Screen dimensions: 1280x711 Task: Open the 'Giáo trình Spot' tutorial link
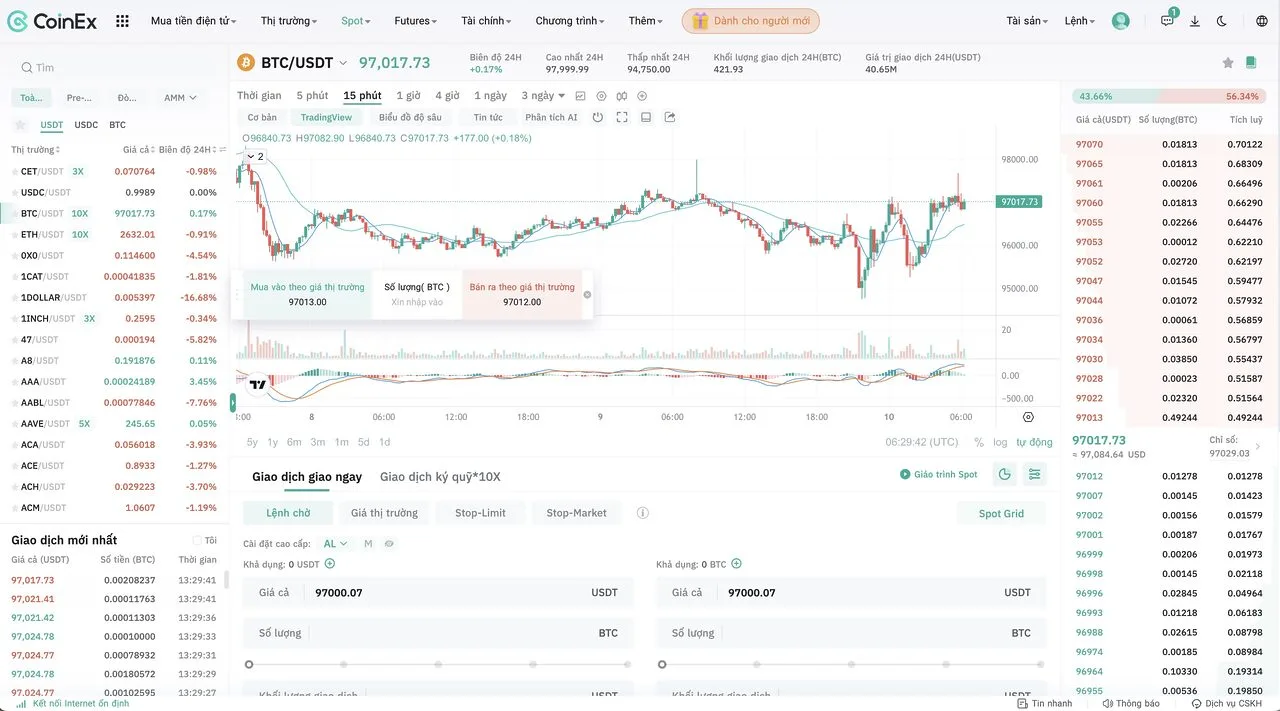pos(938,474)
